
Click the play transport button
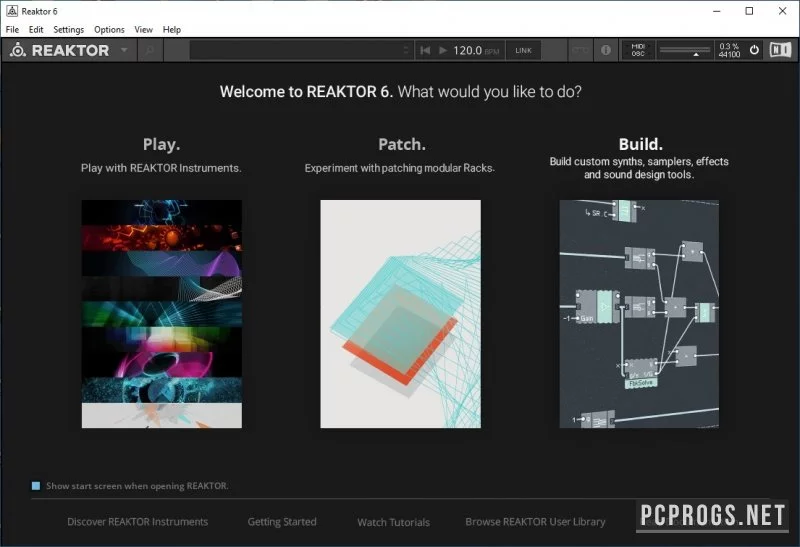click(x=443, y=50)
